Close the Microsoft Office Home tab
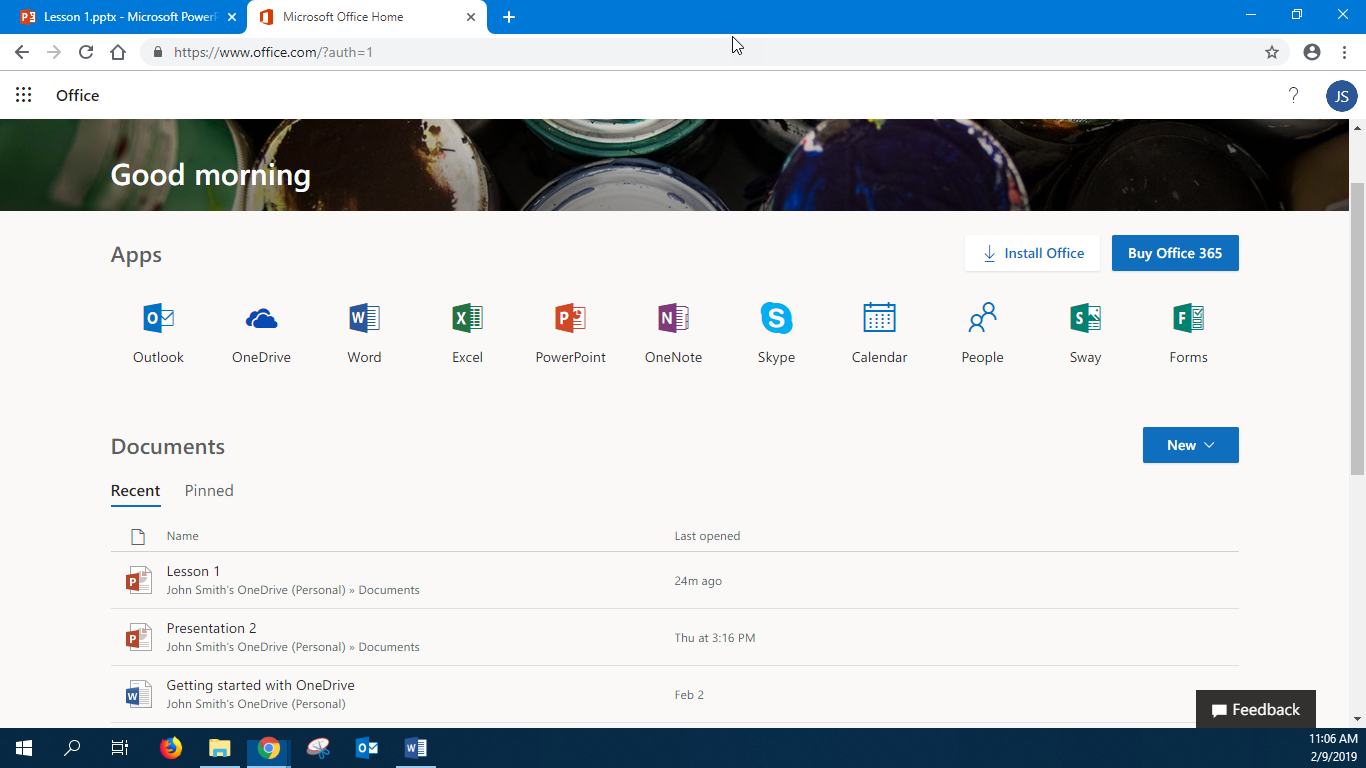This screenshot has width=1366, height=768. [471, 17]
